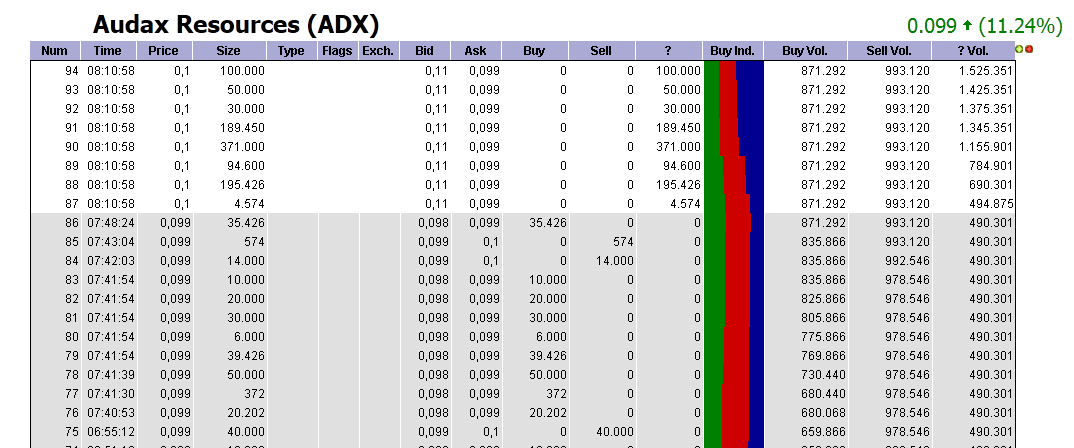Click the ? Vol. column header

[973, 51]
